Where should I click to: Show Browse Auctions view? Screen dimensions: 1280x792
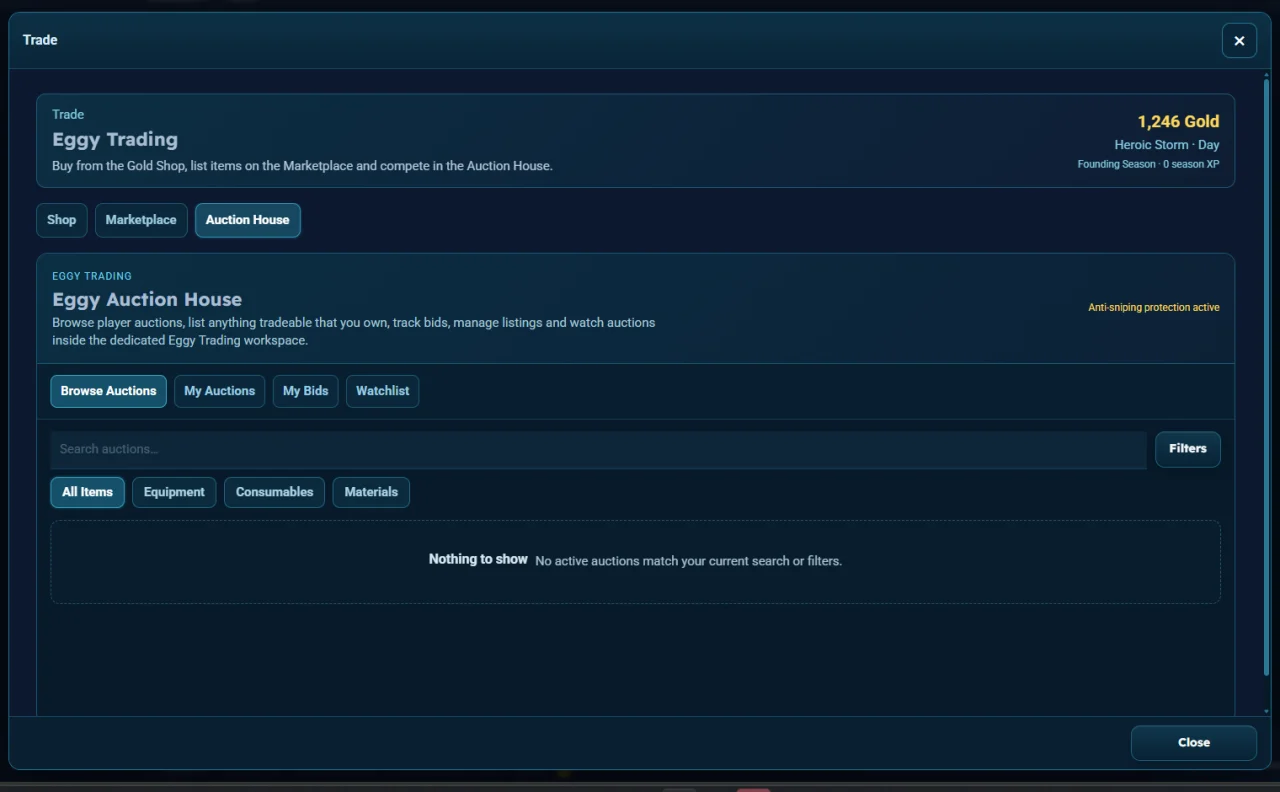point(108,391)
